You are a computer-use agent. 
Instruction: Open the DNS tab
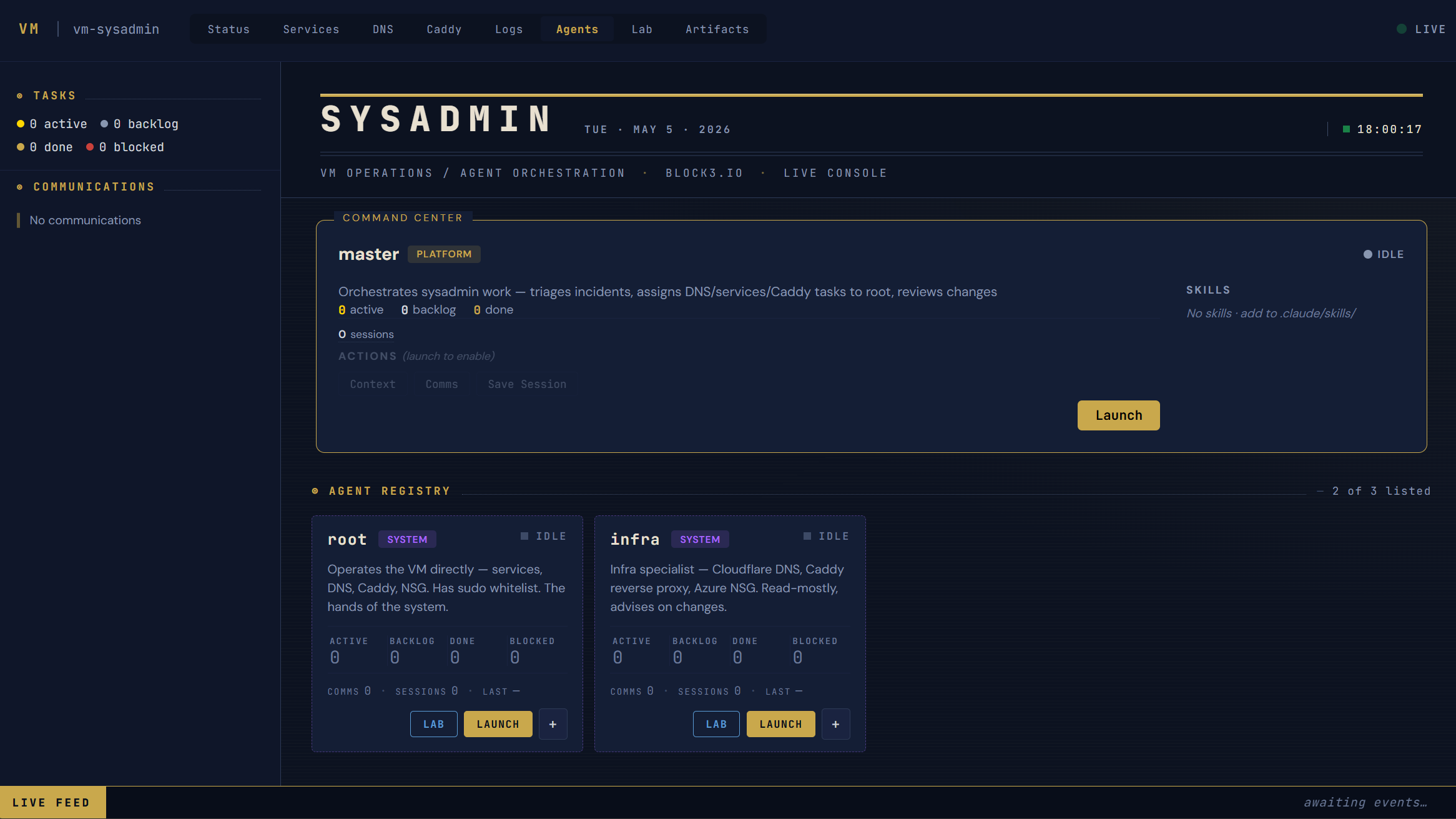point(383,29)
